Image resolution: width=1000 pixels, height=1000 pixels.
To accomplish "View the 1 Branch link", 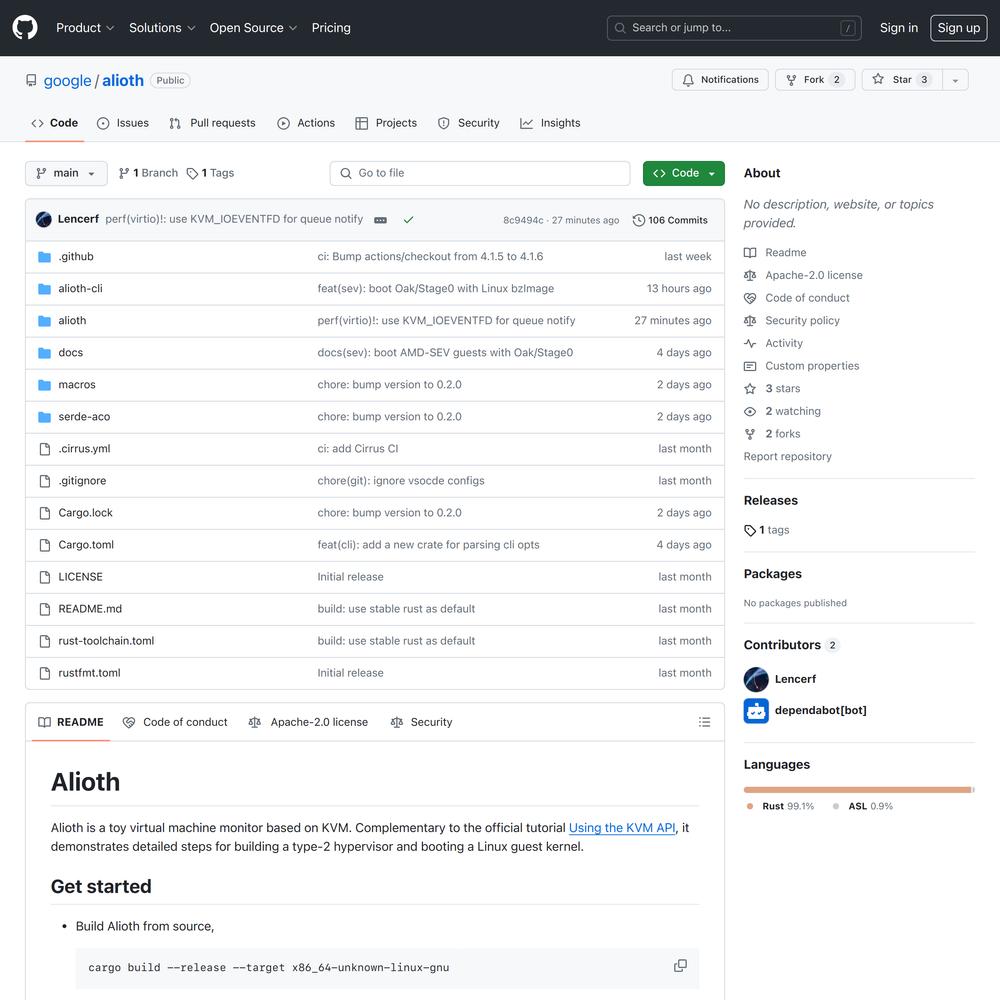I will coord(148,173).
